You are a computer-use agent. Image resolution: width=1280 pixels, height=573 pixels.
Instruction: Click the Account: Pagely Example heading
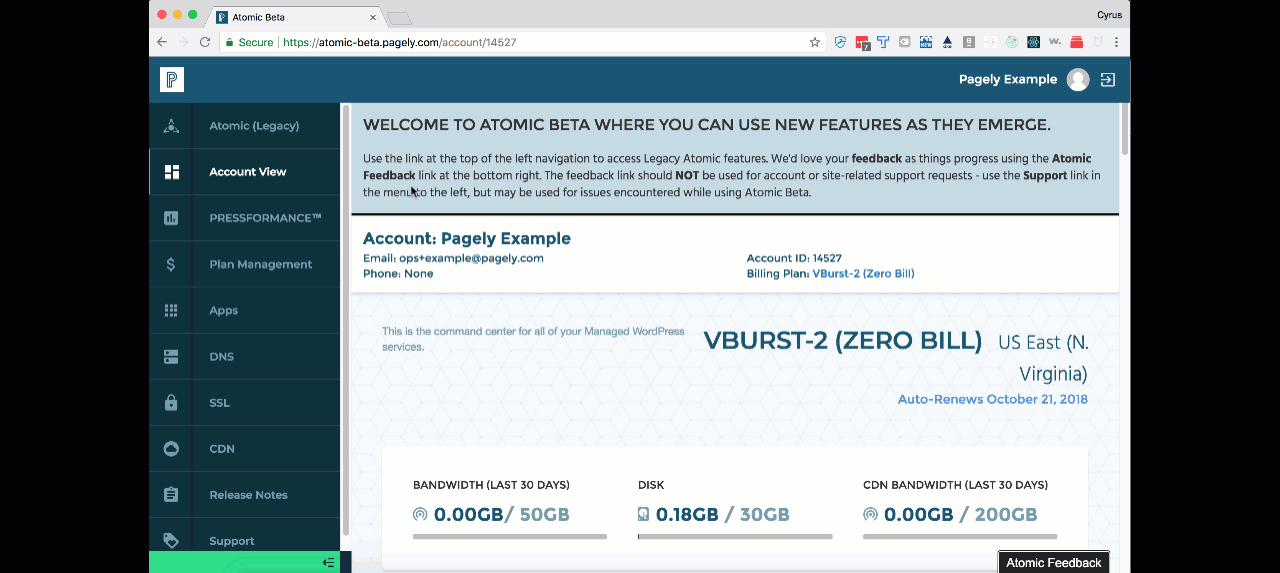(467, 238)
